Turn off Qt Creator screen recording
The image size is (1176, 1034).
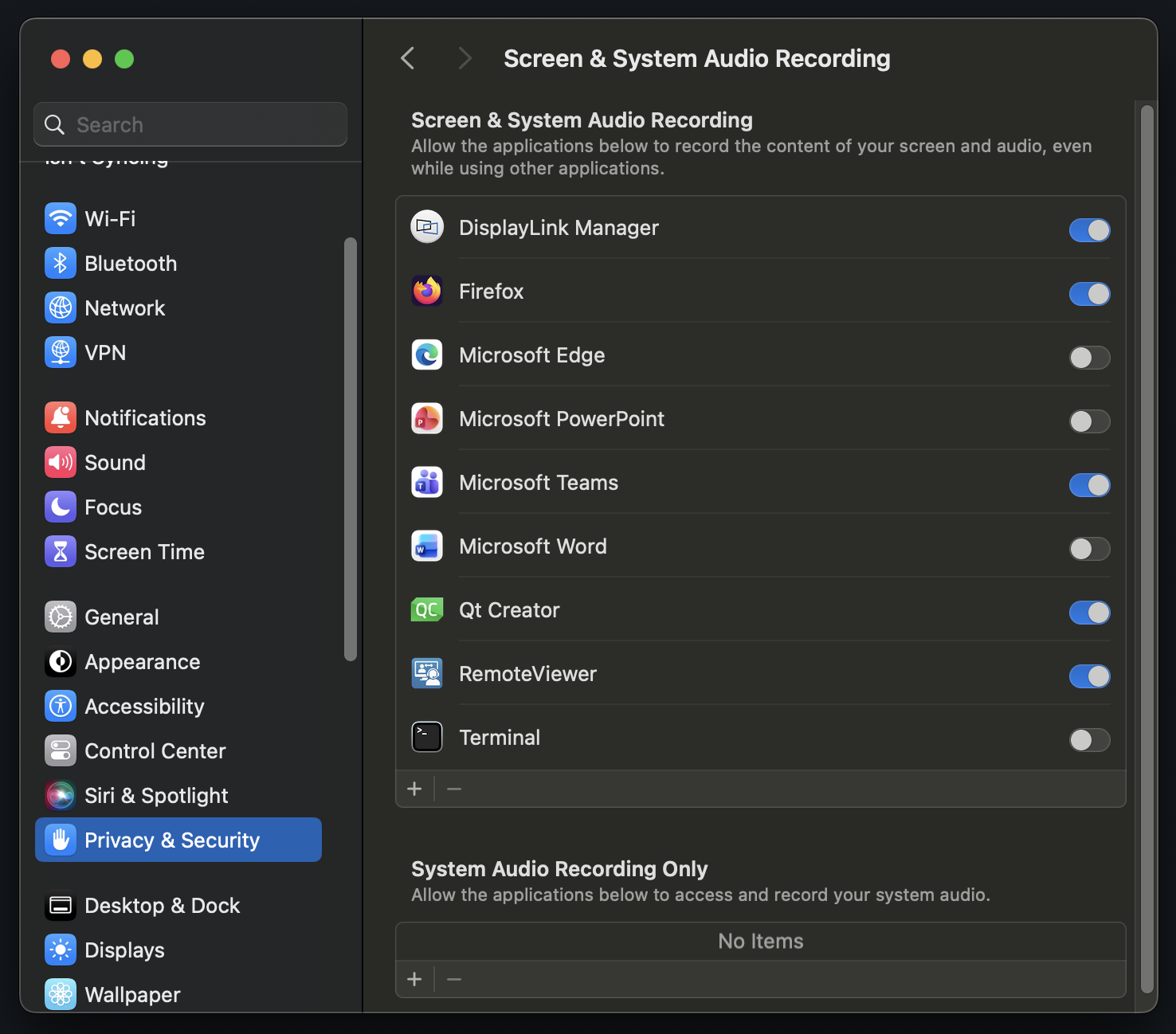click(x=1089, y=613)
